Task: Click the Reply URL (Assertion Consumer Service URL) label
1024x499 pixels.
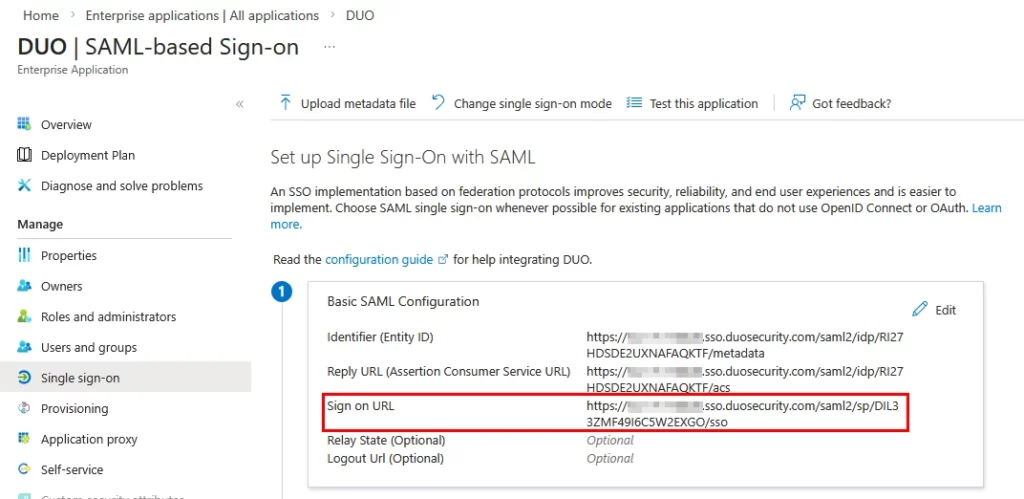Action: [x=449, y=372]
